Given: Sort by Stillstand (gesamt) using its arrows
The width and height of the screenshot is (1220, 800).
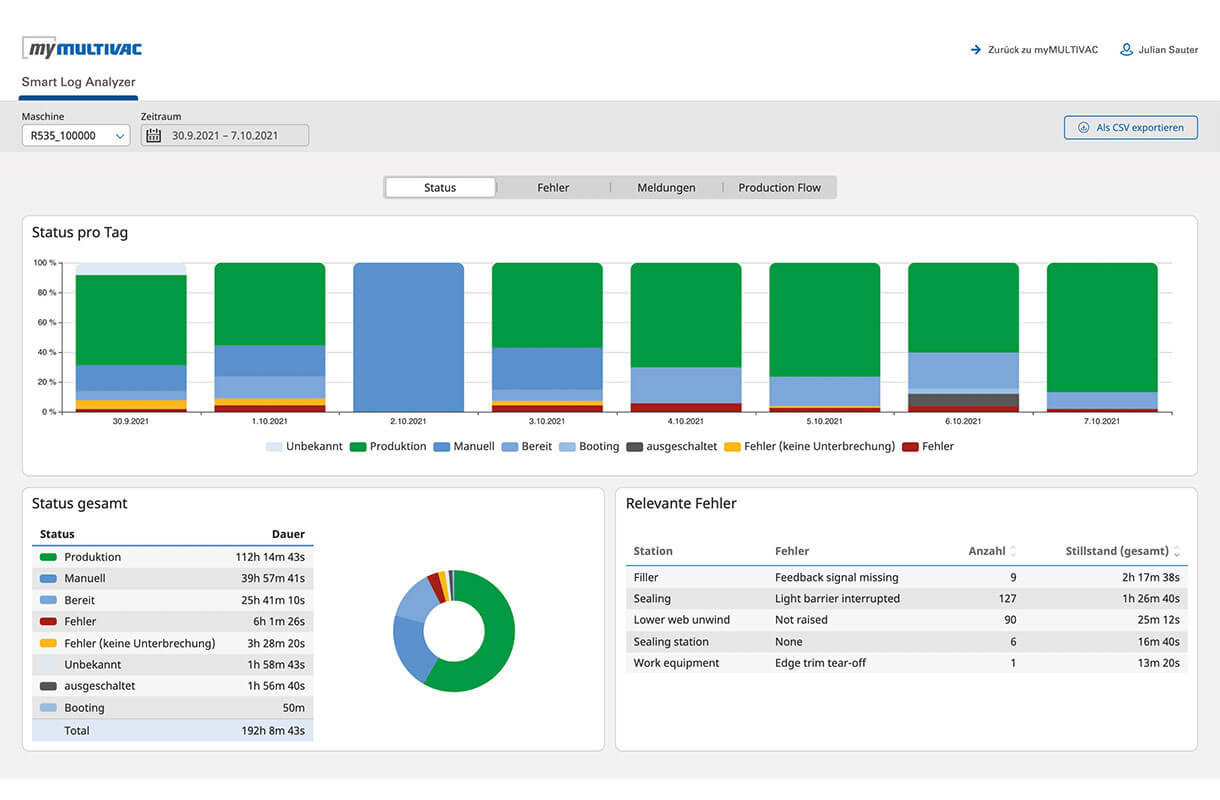Looking at the screenshot, I should [1177, 551].
